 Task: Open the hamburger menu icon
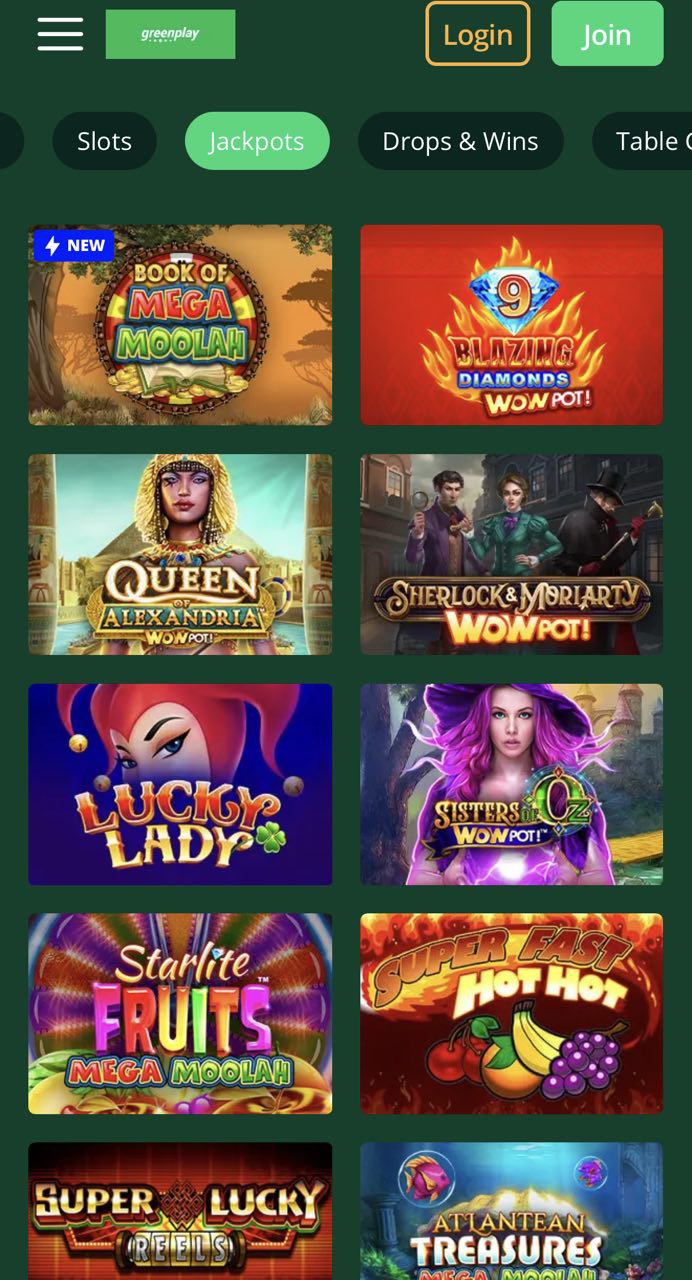point(60,33)
